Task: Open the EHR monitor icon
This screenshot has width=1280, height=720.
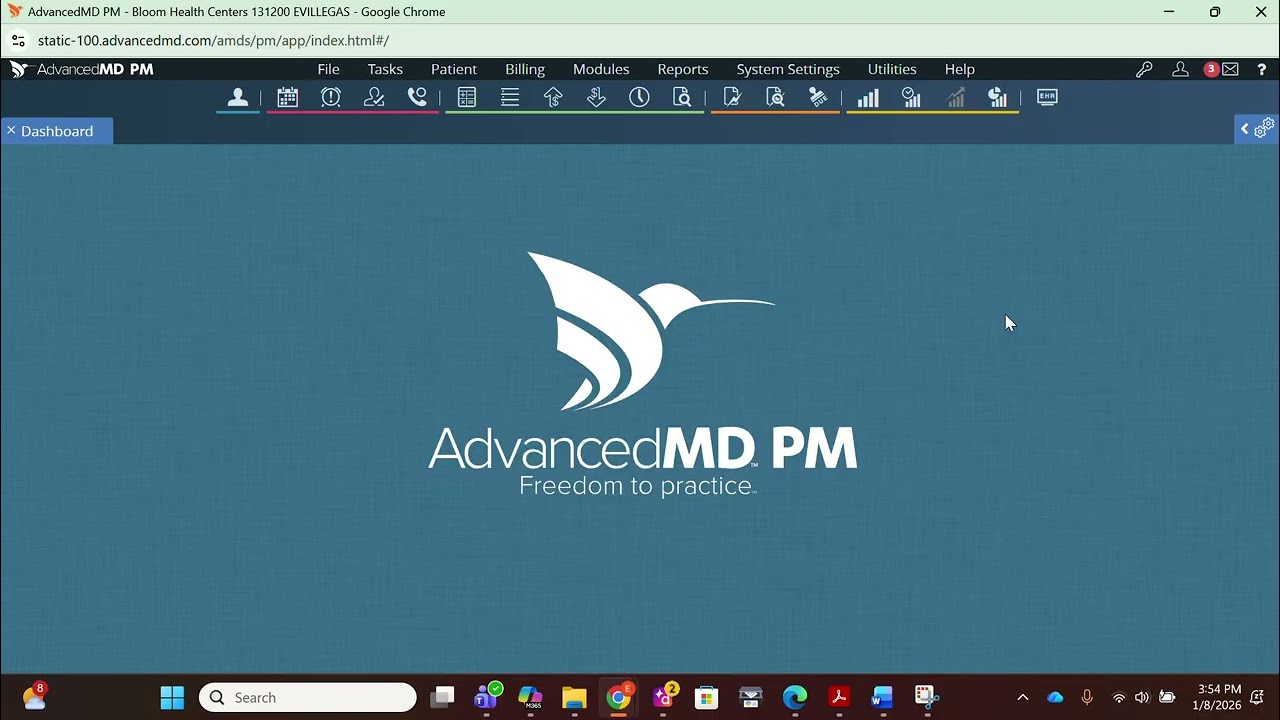Action: coord(1047,97)
